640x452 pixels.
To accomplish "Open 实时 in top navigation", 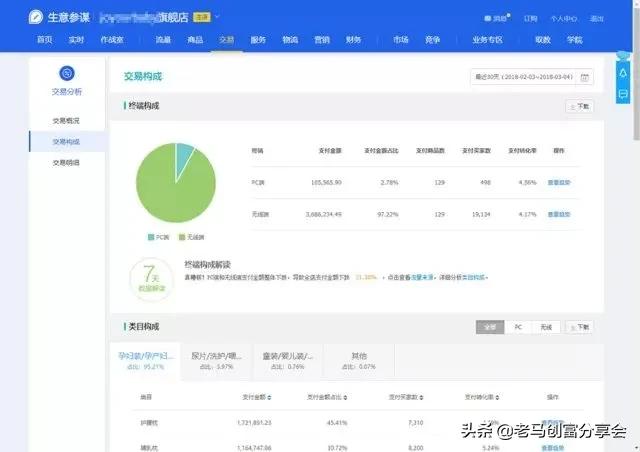I will (x=76, y=40).
